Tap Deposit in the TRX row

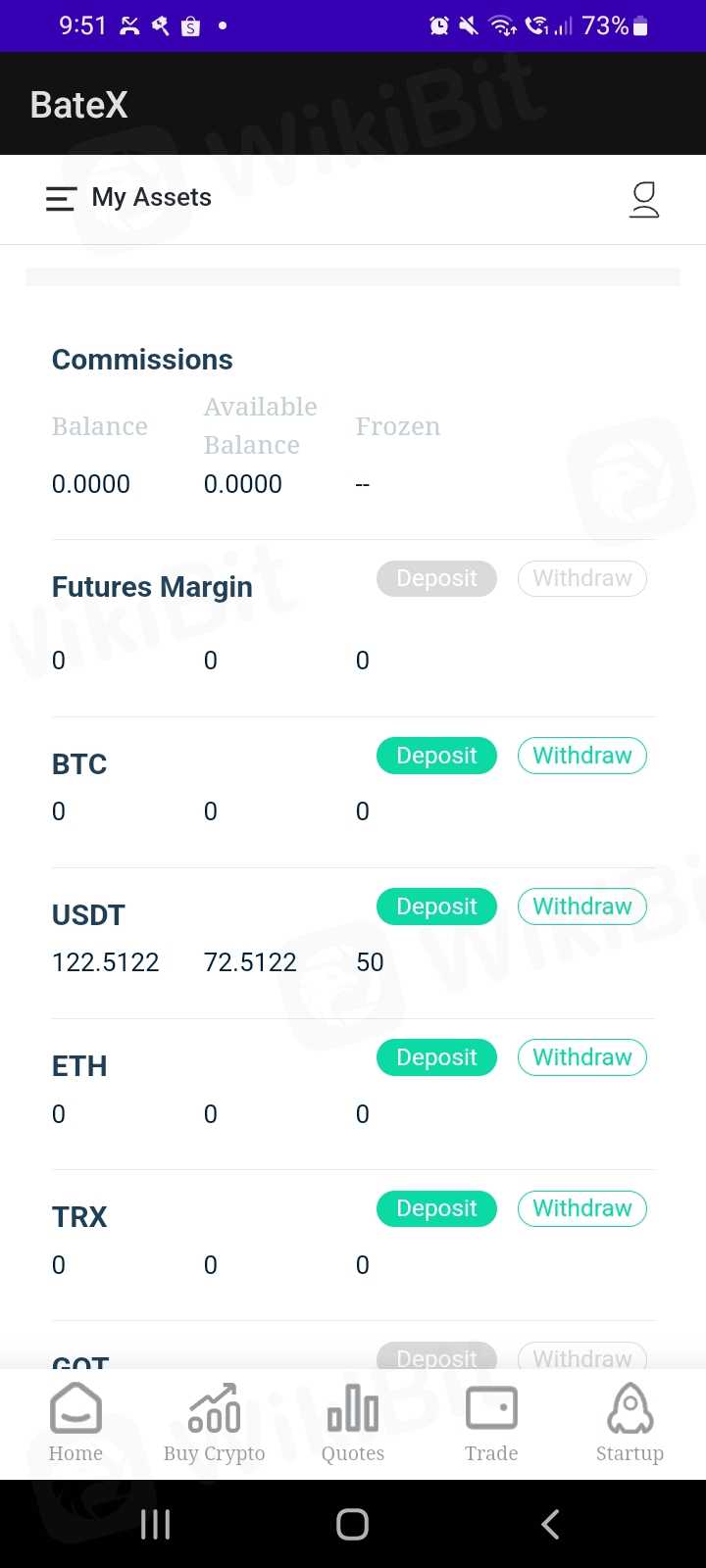(436, 1208)
